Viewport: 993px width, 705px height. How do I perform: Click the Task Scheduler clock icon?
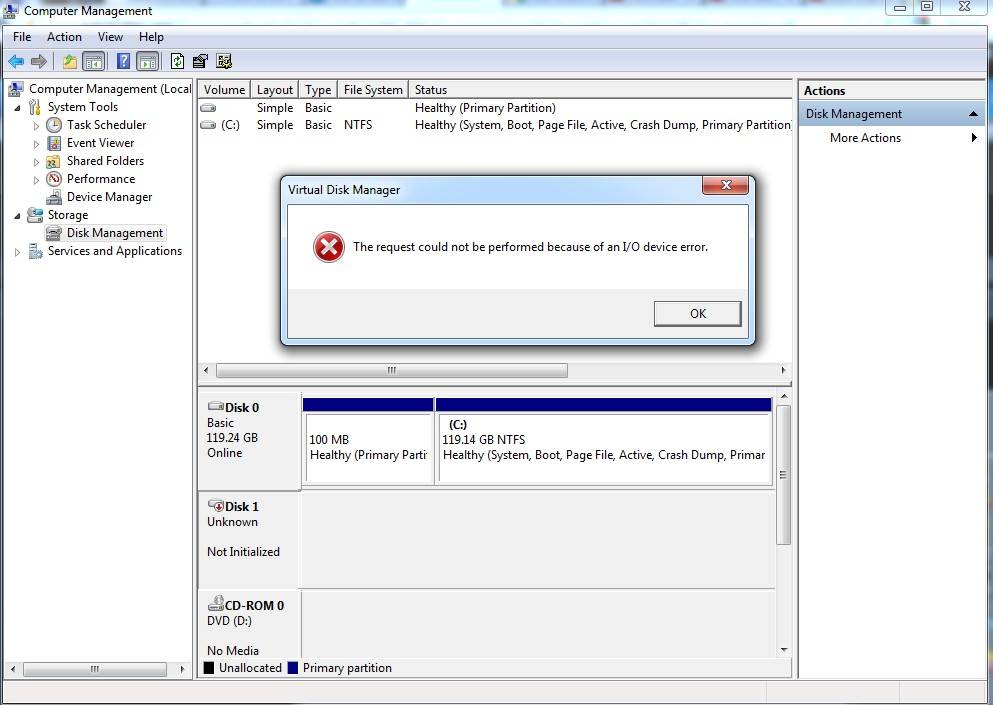pyautogui.click(x=54, y=125)
